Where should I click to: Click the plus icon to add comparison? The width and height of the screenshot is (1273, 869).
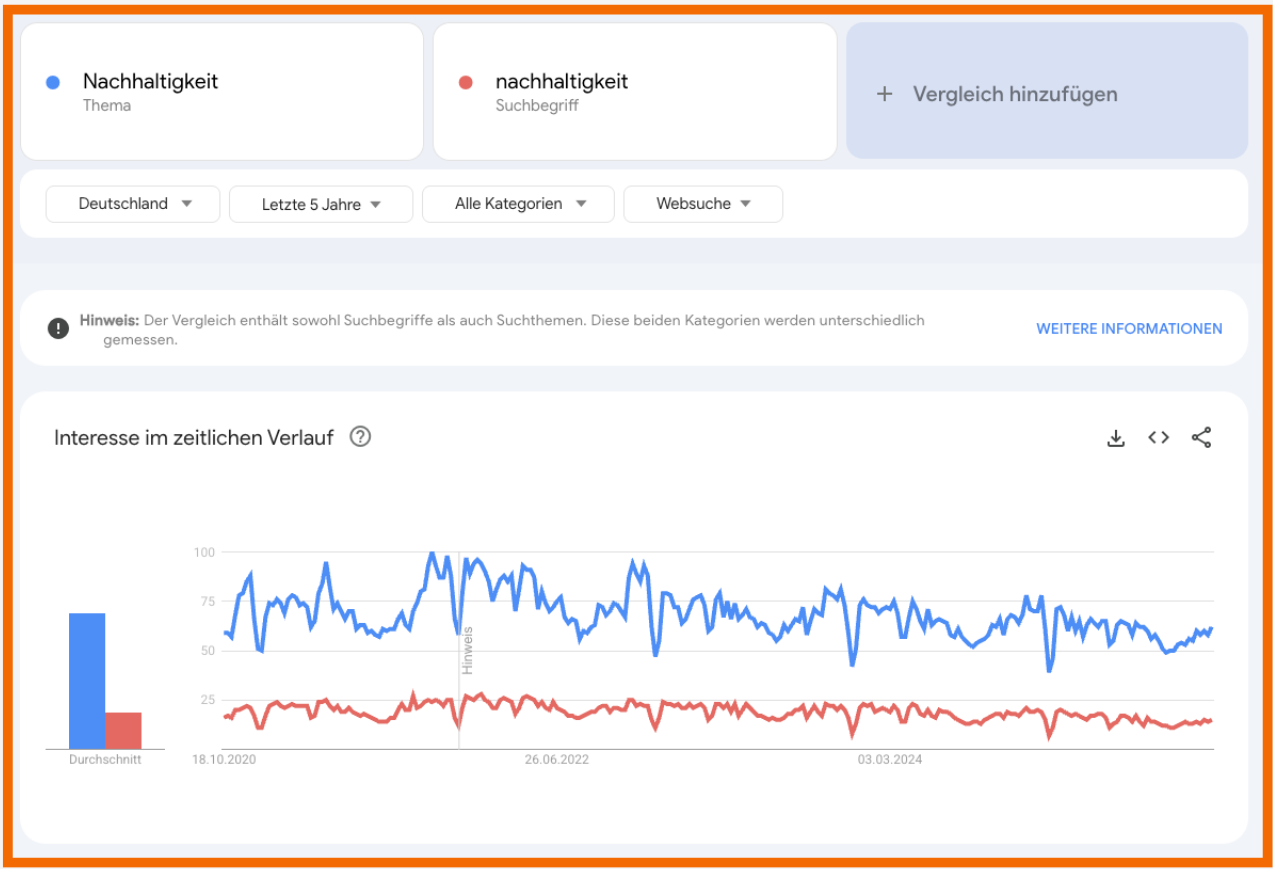(884, 94)
